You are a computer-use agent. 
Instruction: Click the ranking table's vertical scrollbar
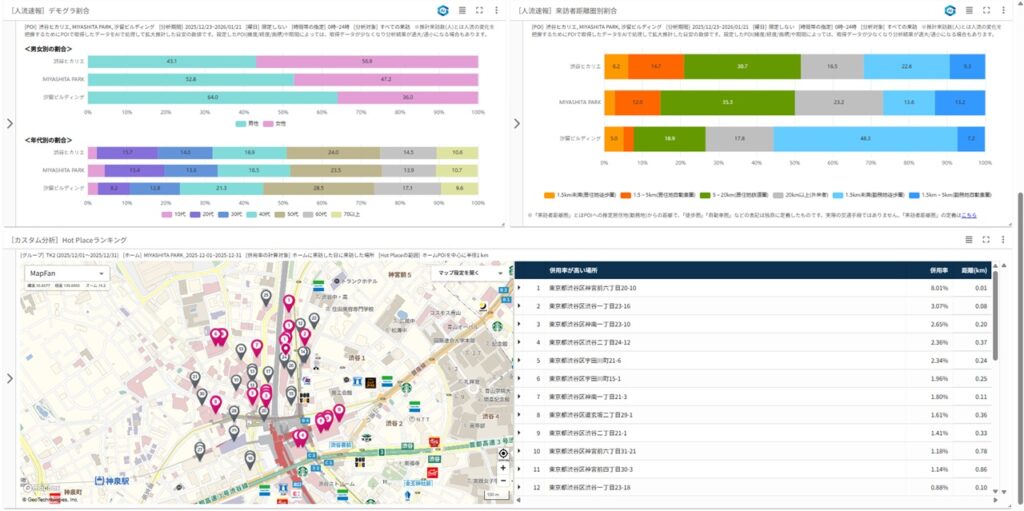coord(997,330)
